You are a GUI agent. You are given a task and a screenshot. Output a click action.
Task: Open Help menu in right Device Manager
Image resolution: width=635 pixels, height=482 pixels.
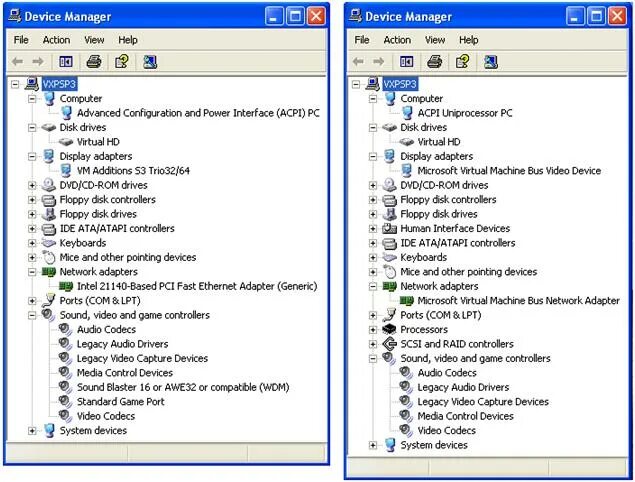click(x=468, y=40)
